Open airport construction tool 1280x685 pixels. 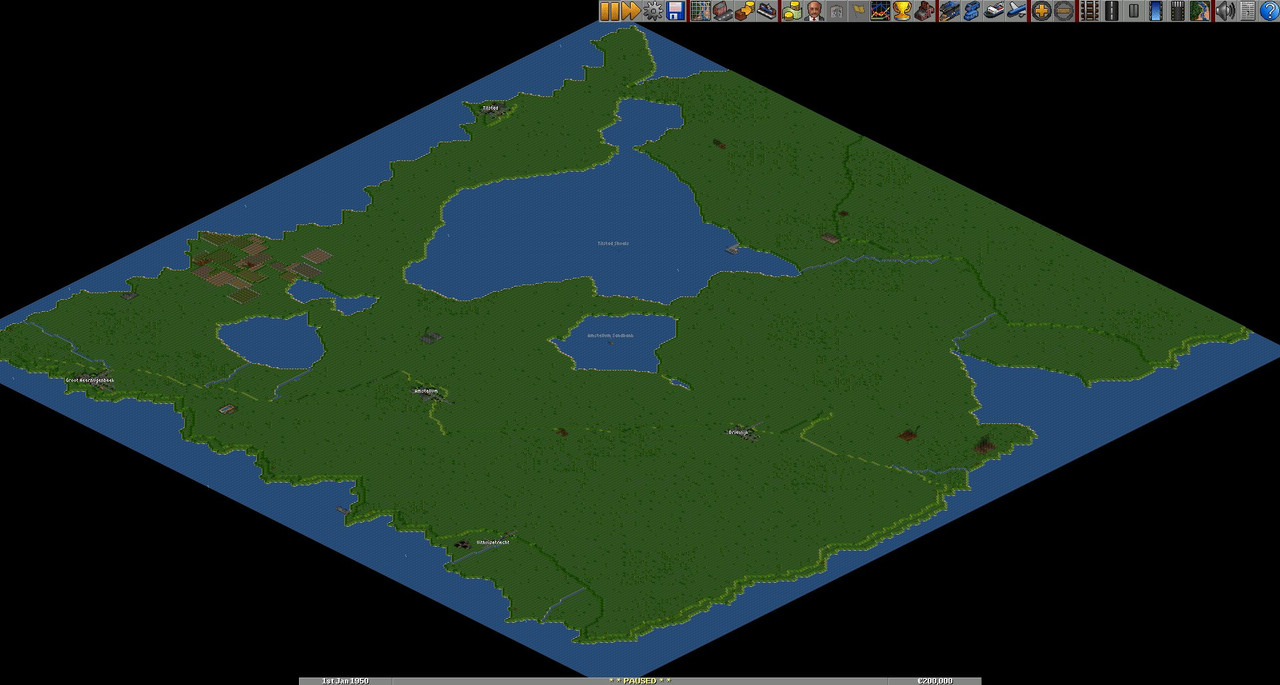coord(1176,11)
